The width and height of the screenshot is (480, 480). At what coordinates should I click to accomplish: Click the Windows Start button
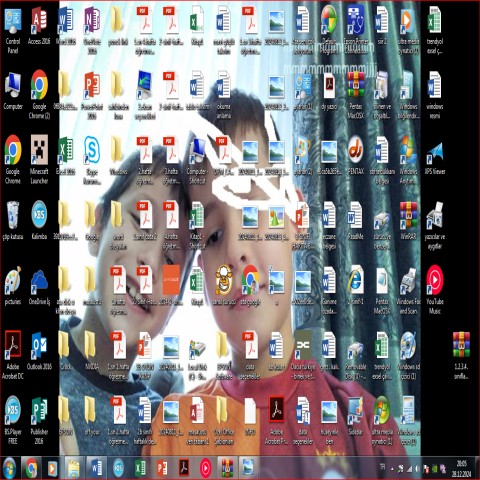(x=9, y=468)
